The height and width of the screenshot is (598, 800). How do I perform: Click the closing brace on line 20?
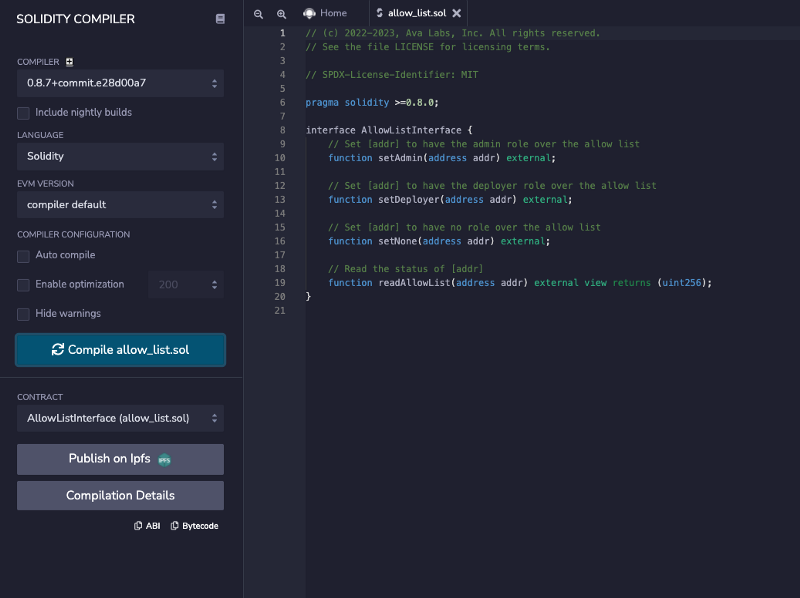(x=308, y=296)
